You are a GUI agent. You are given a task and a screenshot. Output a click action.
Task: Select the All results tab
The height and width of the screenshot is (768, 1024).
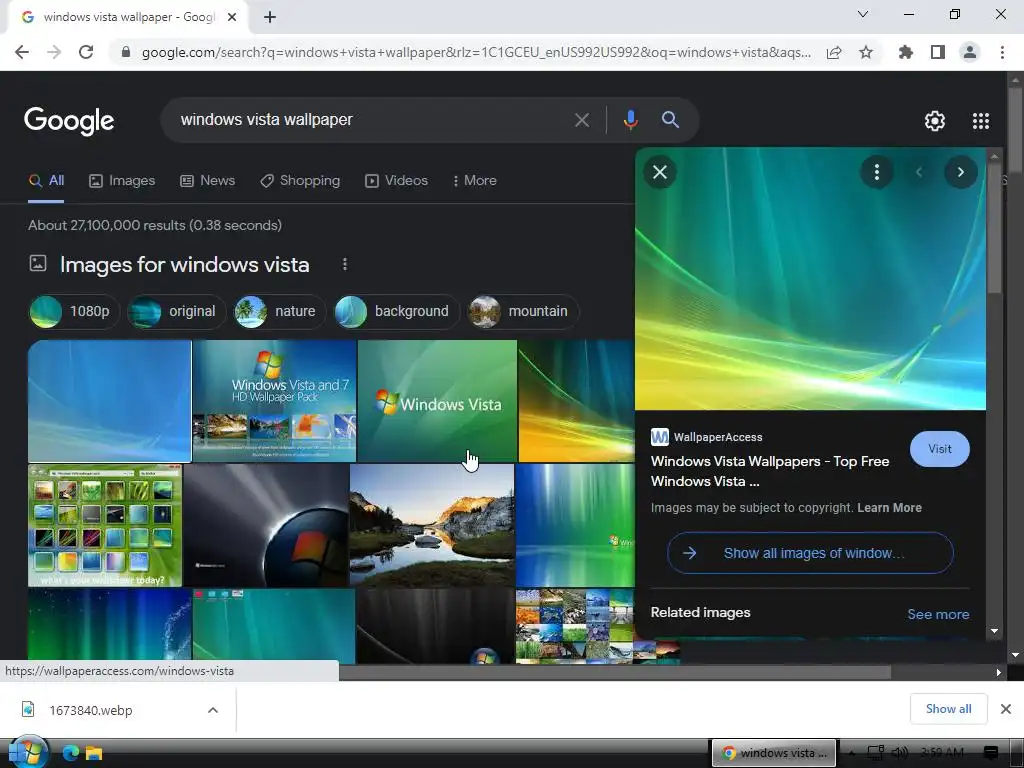[x=46, y=181]
